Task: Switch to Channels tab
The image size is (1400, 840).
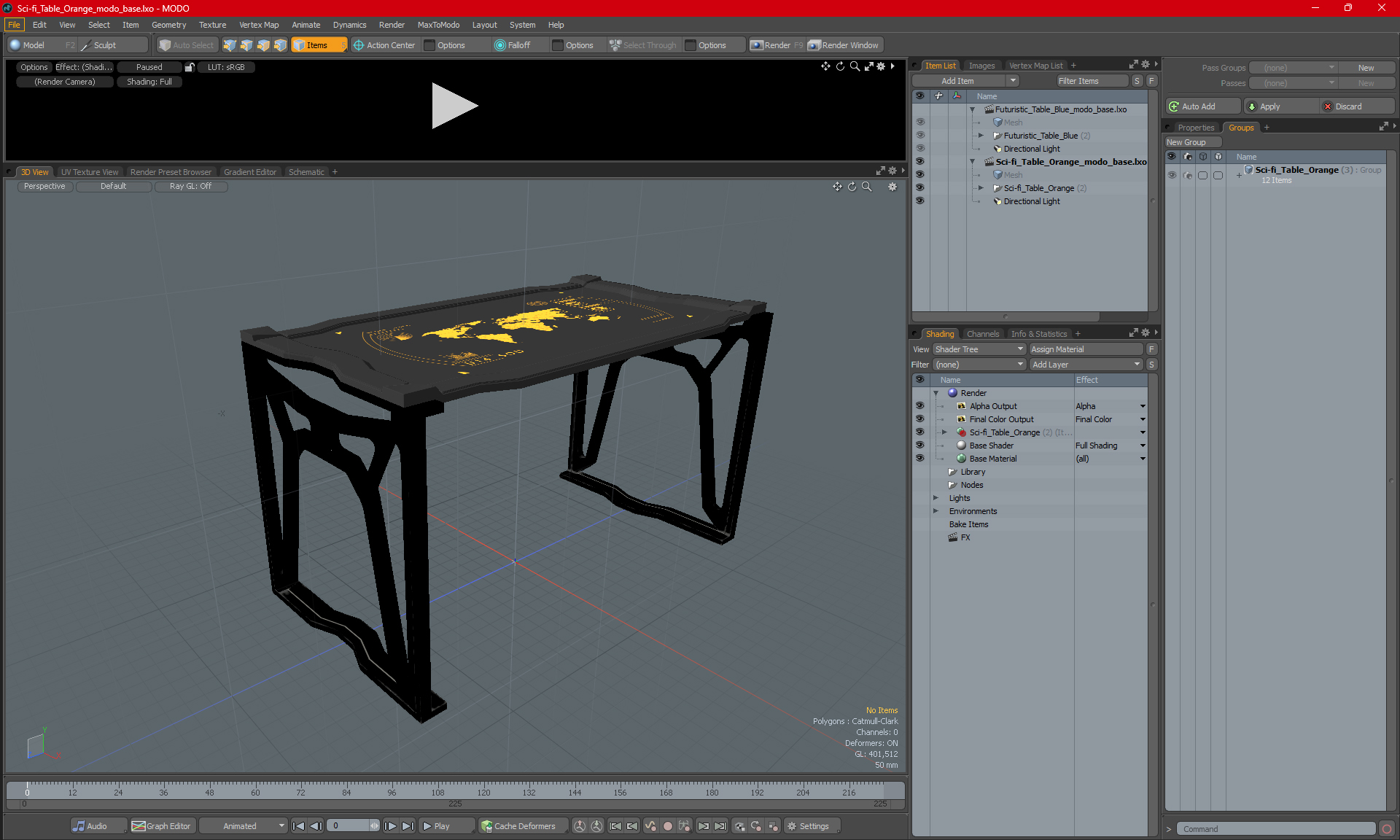Action: point(982,334)
